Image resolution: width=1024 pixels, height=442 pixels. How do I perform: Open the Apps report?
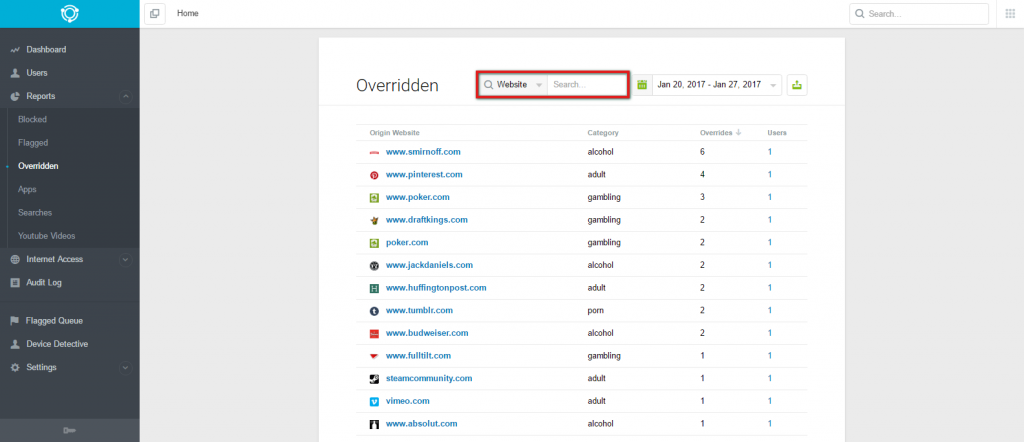[x=27, y=189]
